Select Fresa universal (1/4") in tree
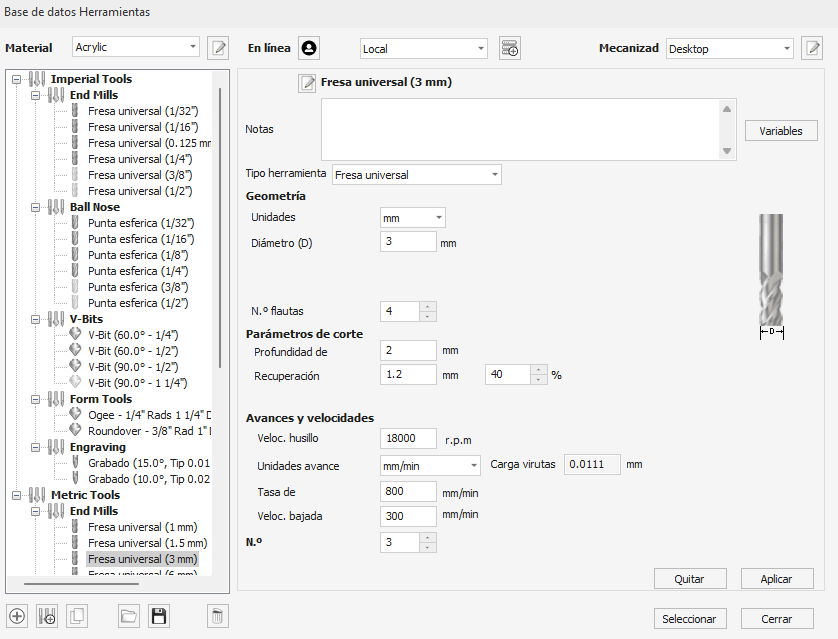The width and height of the screenshot is (838, 639). click(x=140, y=159)
